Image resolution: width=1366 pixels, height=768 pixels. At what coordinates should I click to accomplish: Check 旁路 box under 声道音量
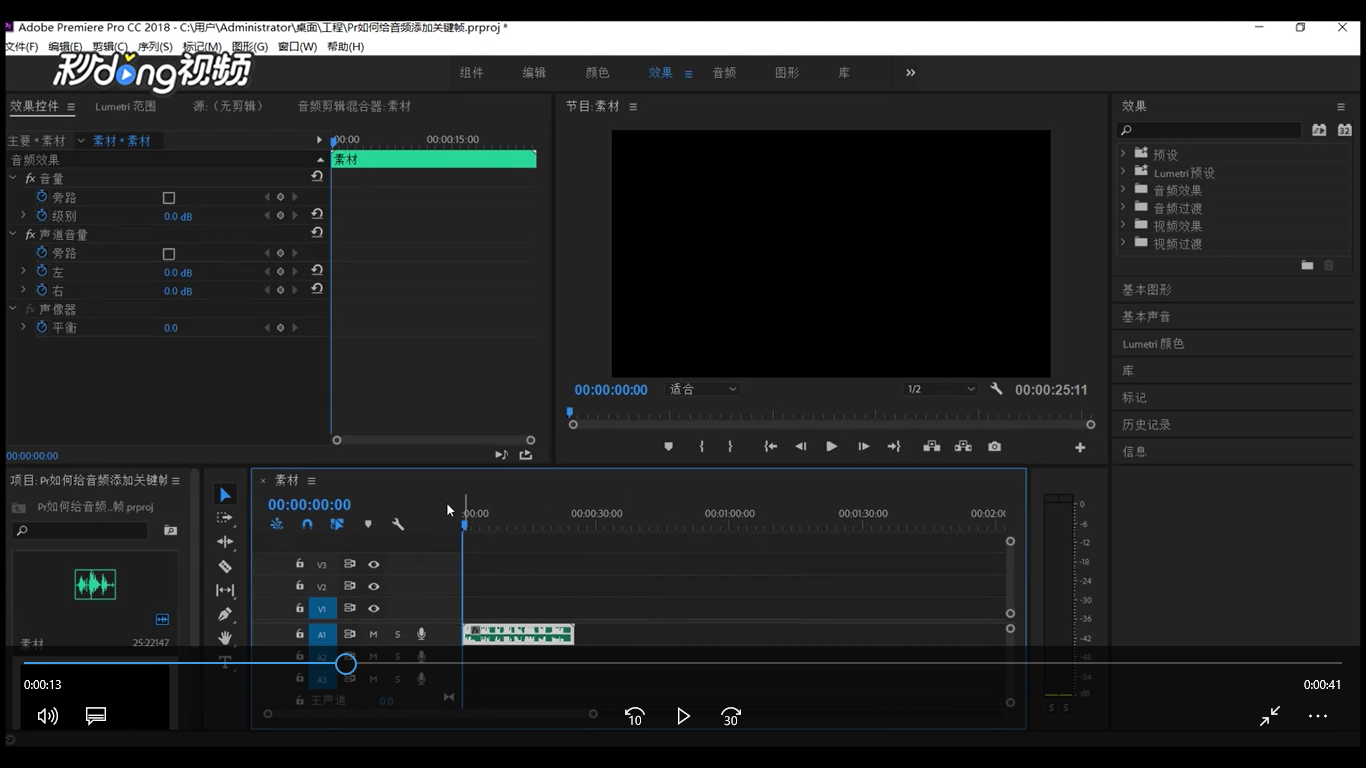click(169, 254)
